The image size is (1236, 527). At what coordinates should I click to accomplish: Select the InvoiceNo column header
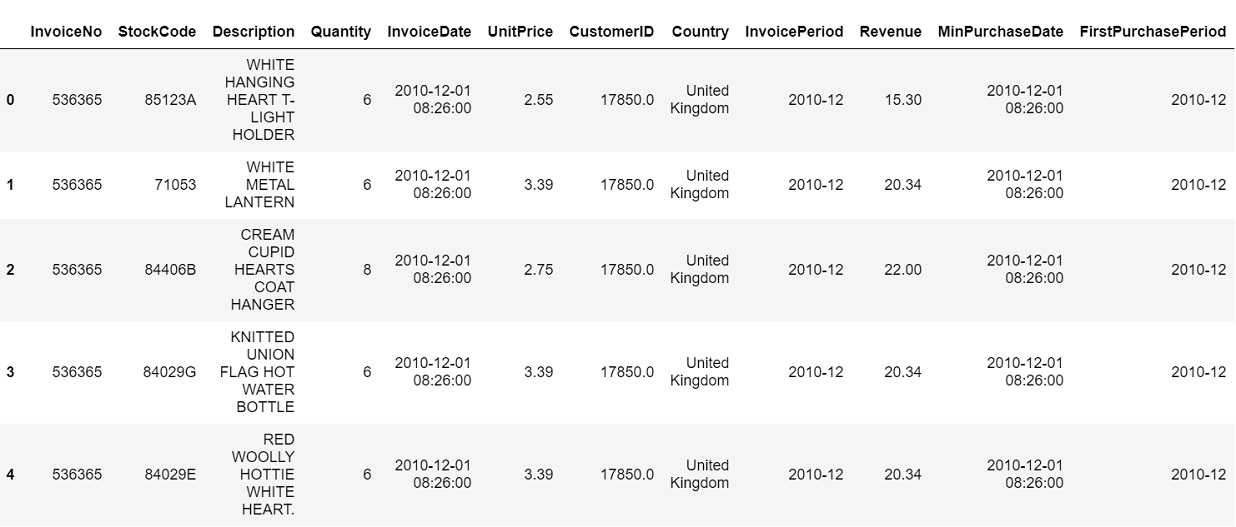(66, 31)
